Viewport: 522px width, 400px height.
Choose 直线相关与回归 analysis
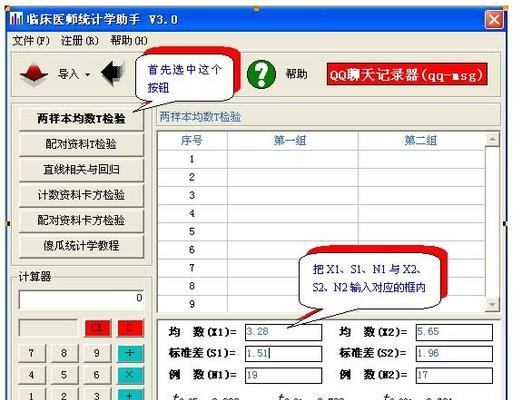[x=81, y=170]
